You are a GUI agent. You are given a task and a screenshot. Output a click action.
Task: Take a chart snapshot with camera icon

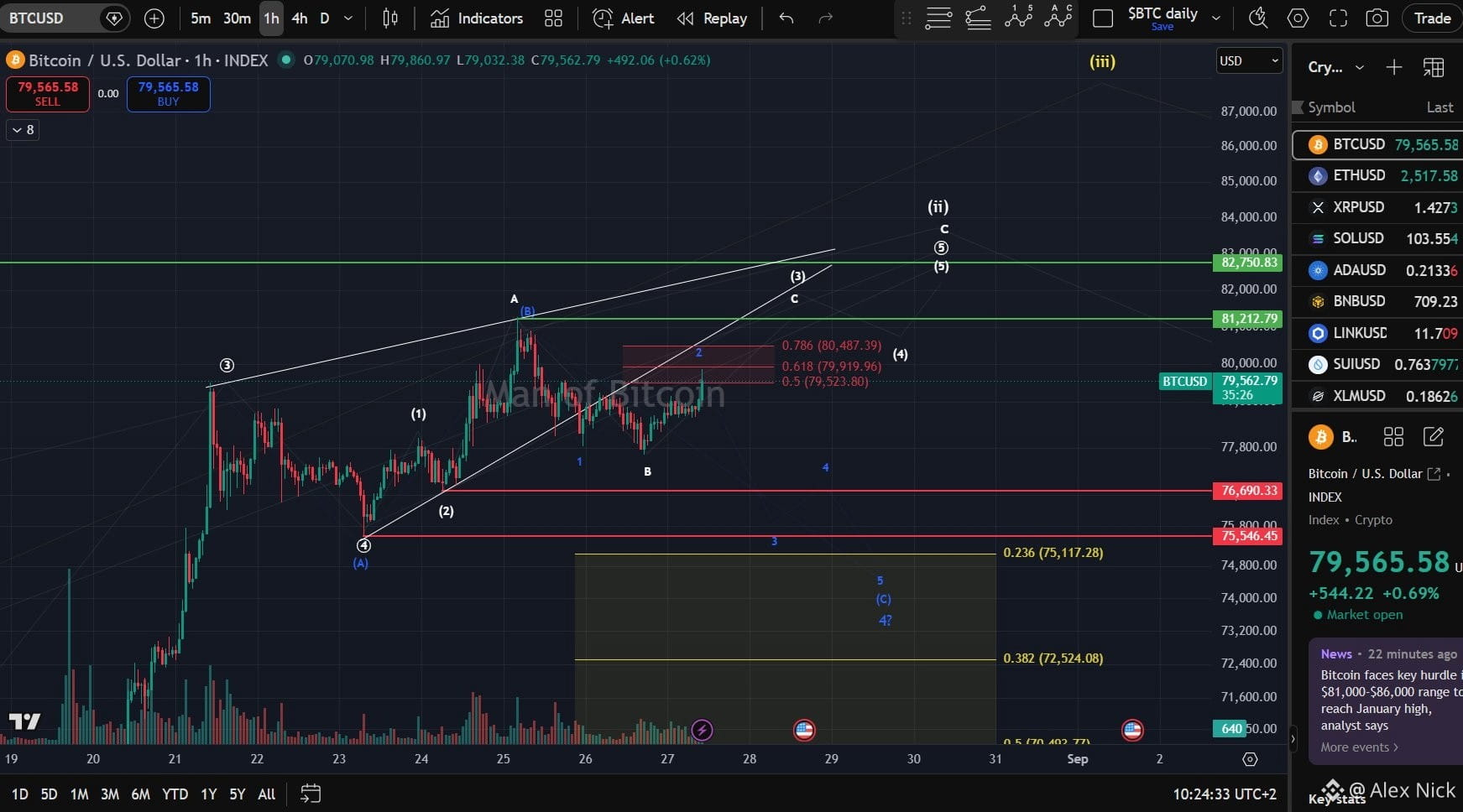(1377, 18)
